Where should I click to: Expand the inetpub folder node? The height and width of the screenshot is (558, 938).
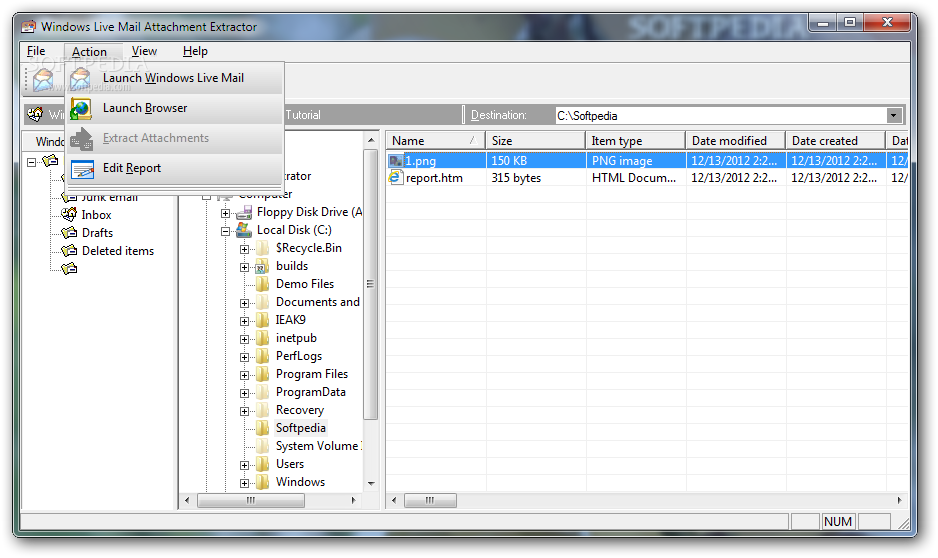[244, 339]
